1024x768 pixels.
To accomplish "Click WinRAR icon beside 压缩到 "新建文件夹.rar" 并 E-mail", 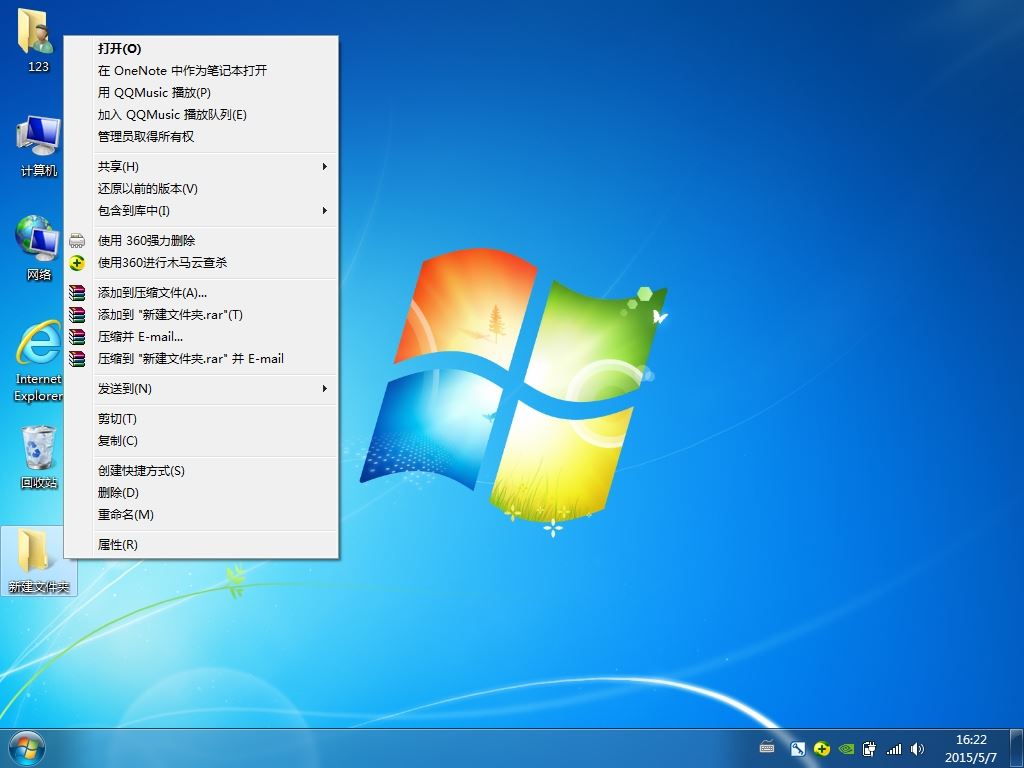I will tap(77, 359).
